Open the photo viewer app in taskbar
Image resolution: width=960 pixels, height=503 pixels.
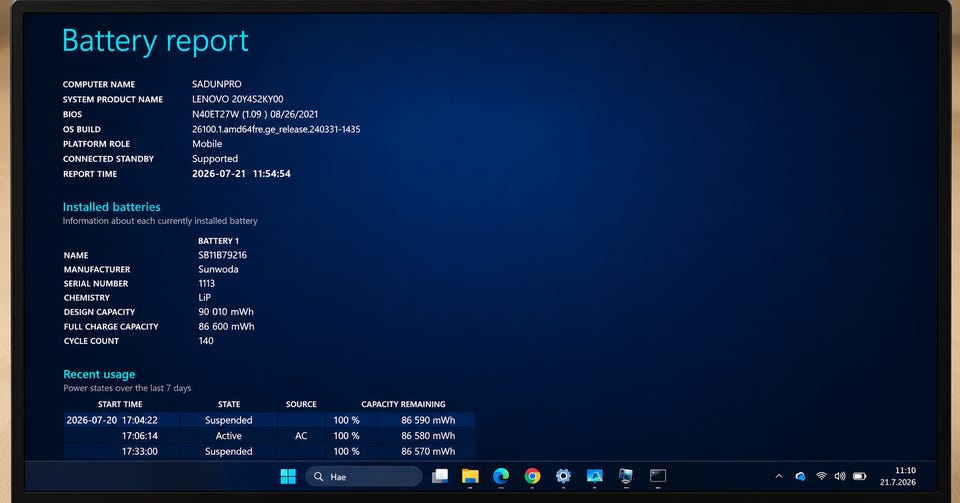pyautogui.click(x=594, y=476)
